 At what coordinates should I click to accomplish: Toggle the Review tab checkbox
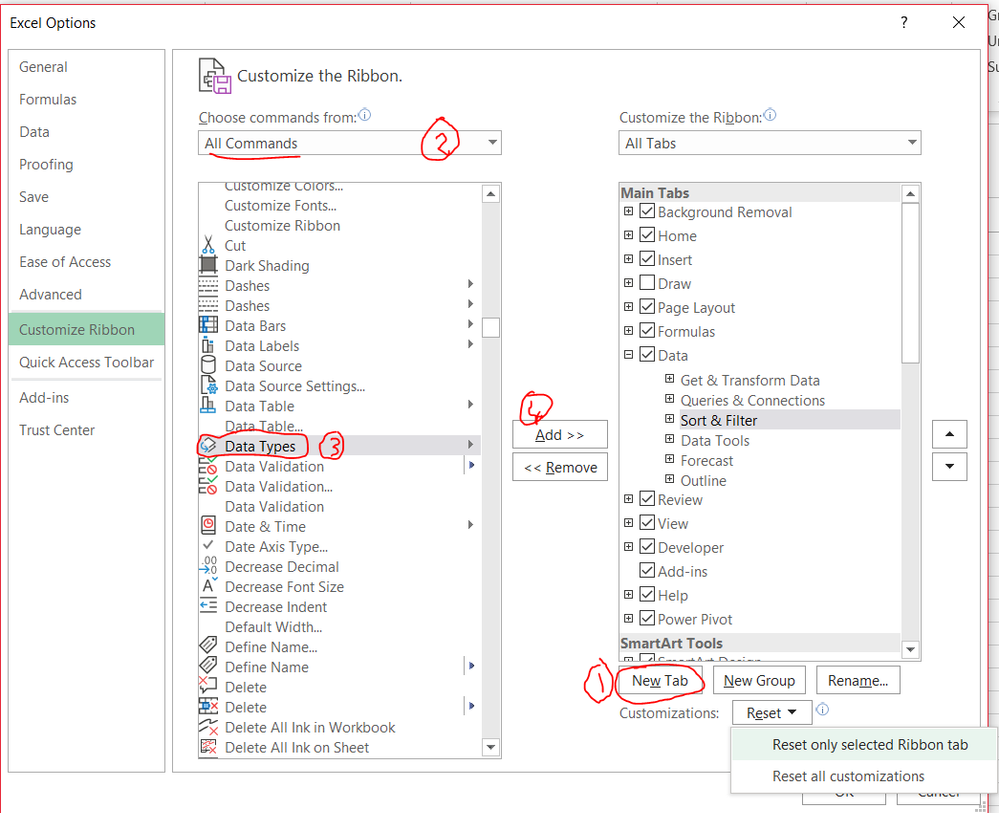tap(647, 499)
